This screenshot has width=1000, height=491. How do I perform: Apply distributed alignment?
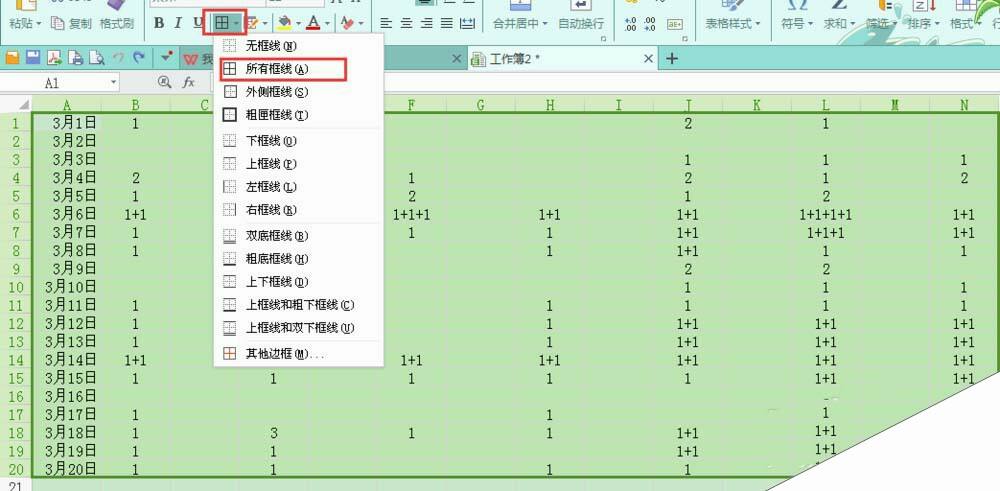point(467,24)
